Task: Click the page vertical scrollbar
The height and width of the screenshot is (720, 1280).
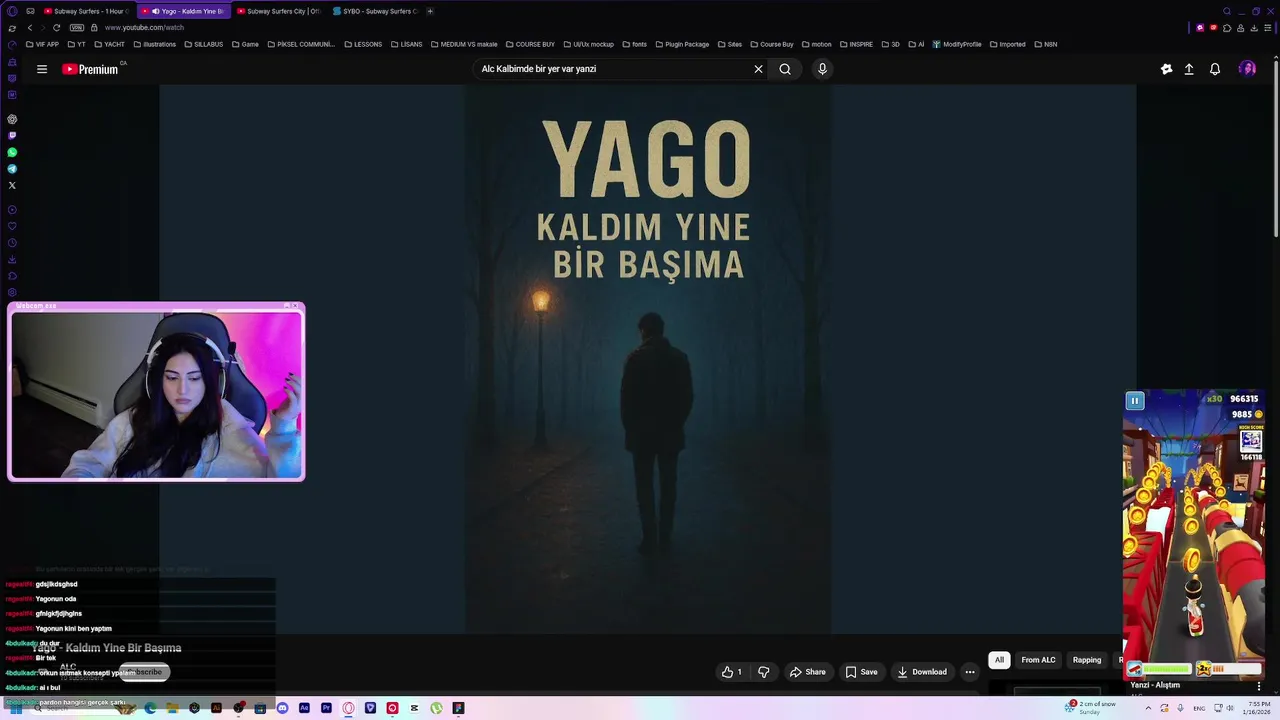Action: coord(1275,150)
